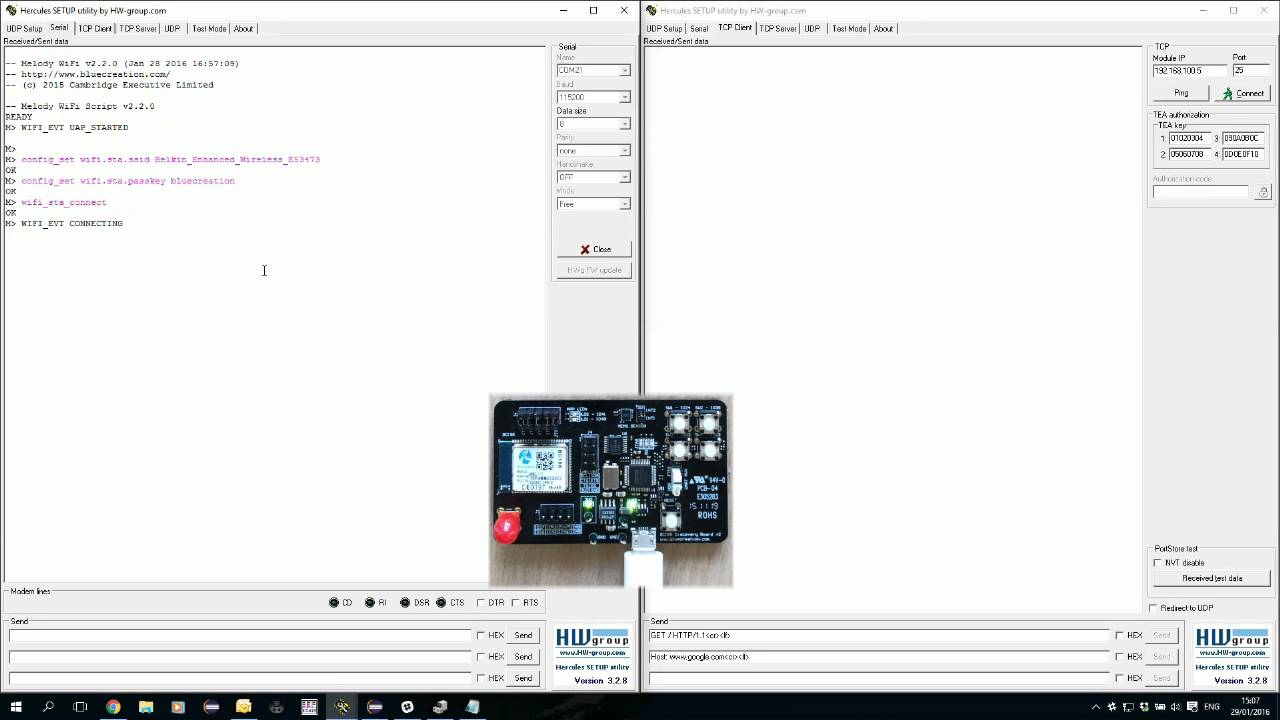Screen dimensions: 1280x720
Task: Click the Received test data button
Action: coord(1212,578)
